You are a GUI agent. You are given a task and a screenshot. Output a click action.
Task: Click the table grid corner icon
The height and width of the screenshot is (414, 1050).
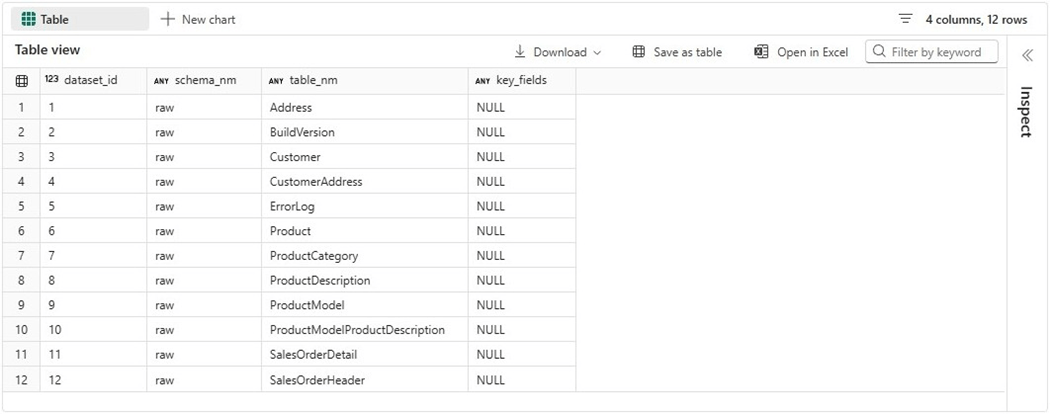(21, 81)
